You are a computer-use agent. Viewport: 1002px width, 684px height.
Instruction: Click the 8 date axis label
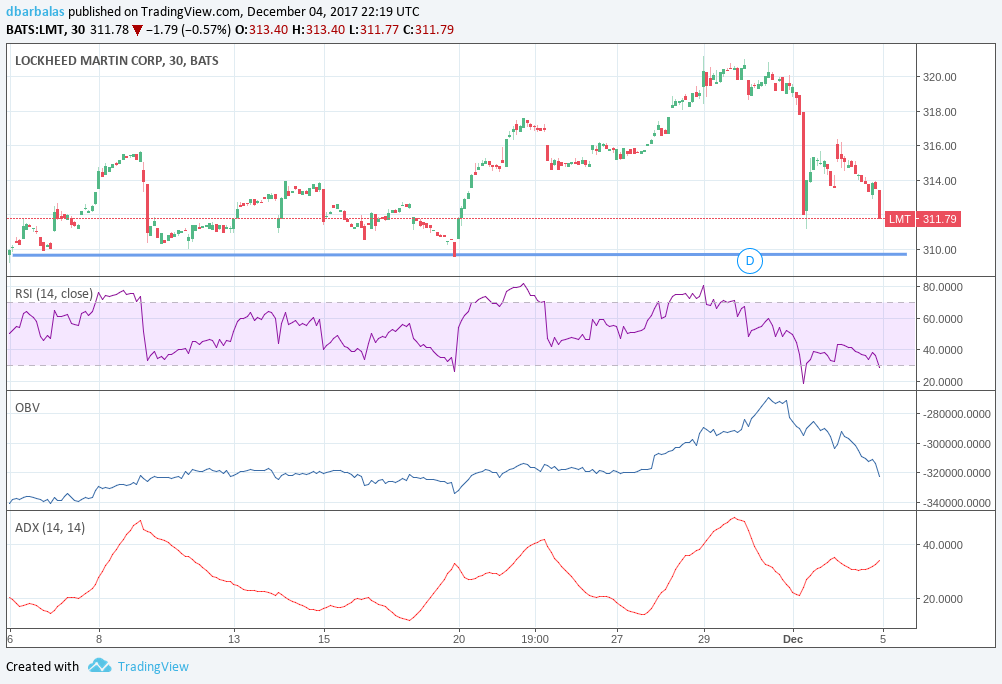(x=99, y=639)
